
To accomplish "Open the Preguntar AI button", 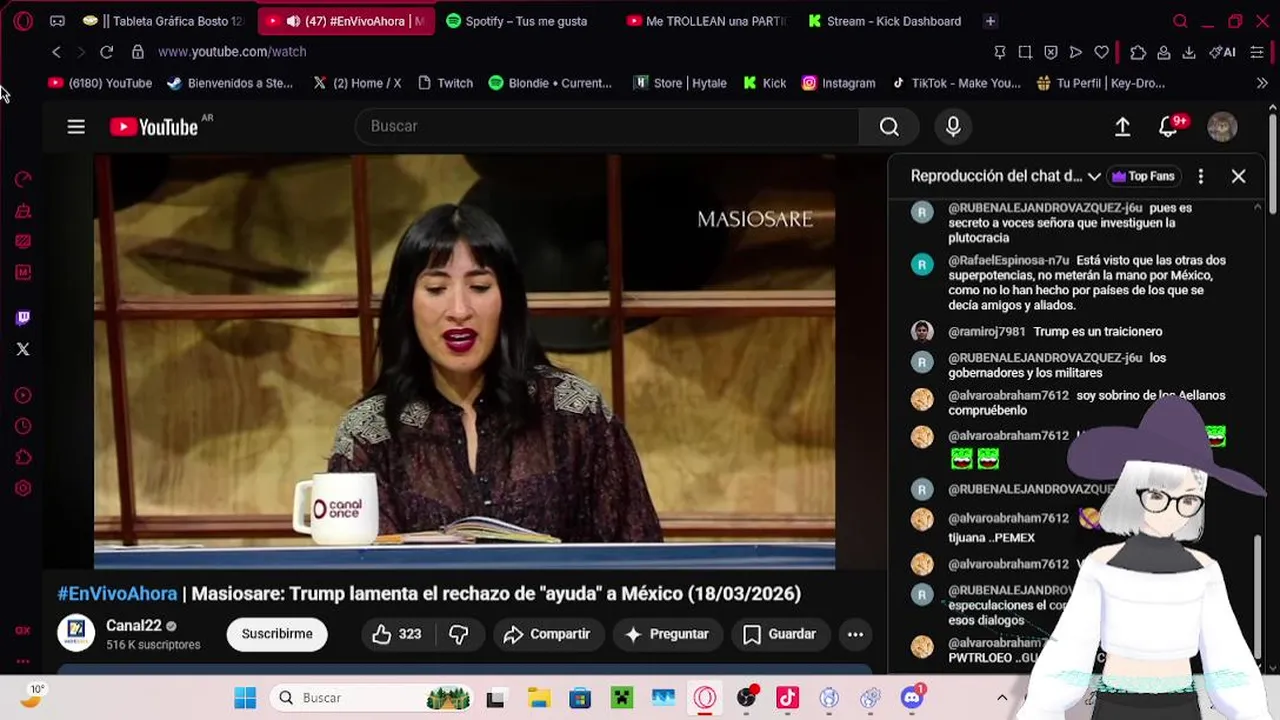I will coord(667,634).
